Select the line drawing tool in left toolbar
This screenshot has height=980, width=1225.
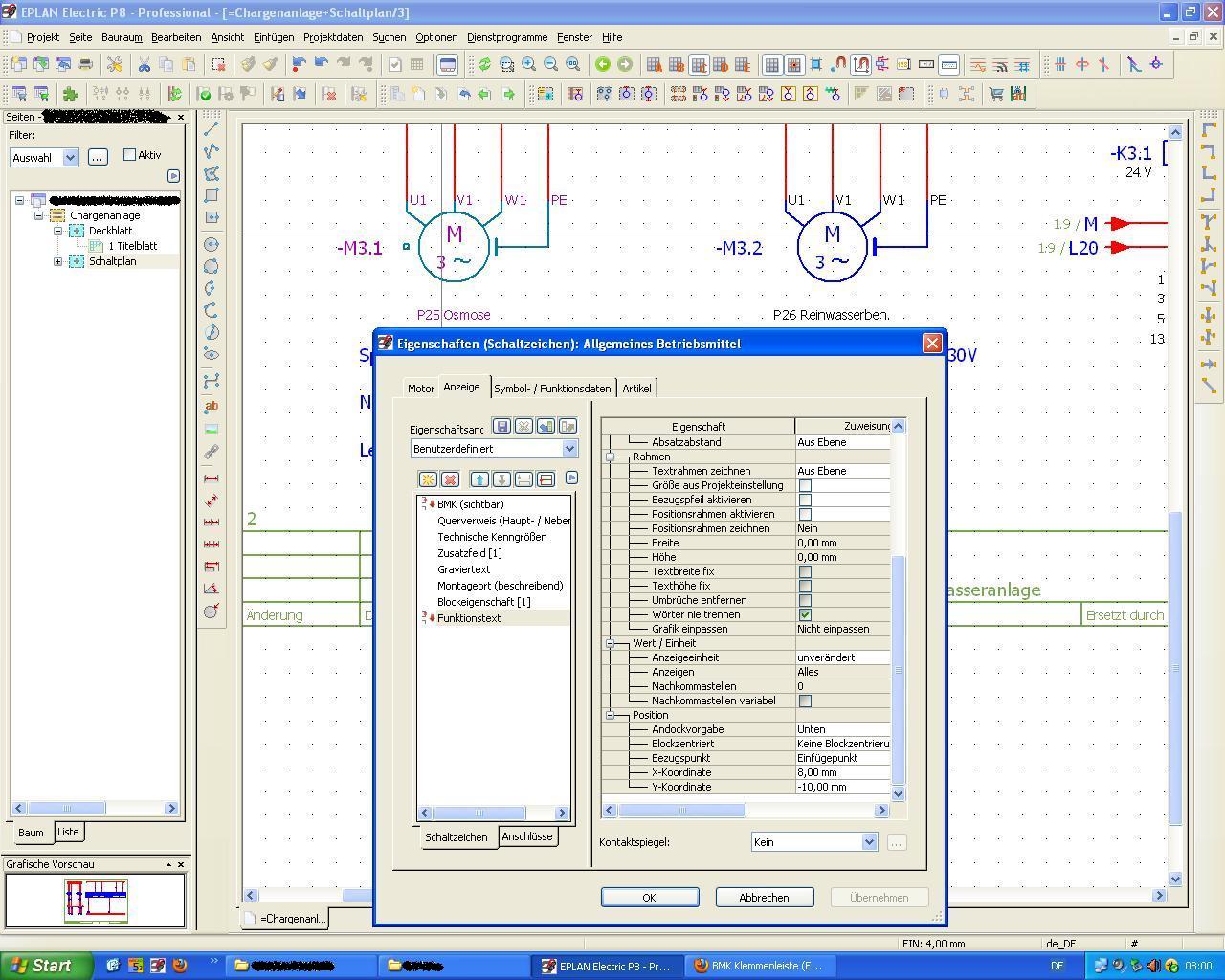[212, 128]
